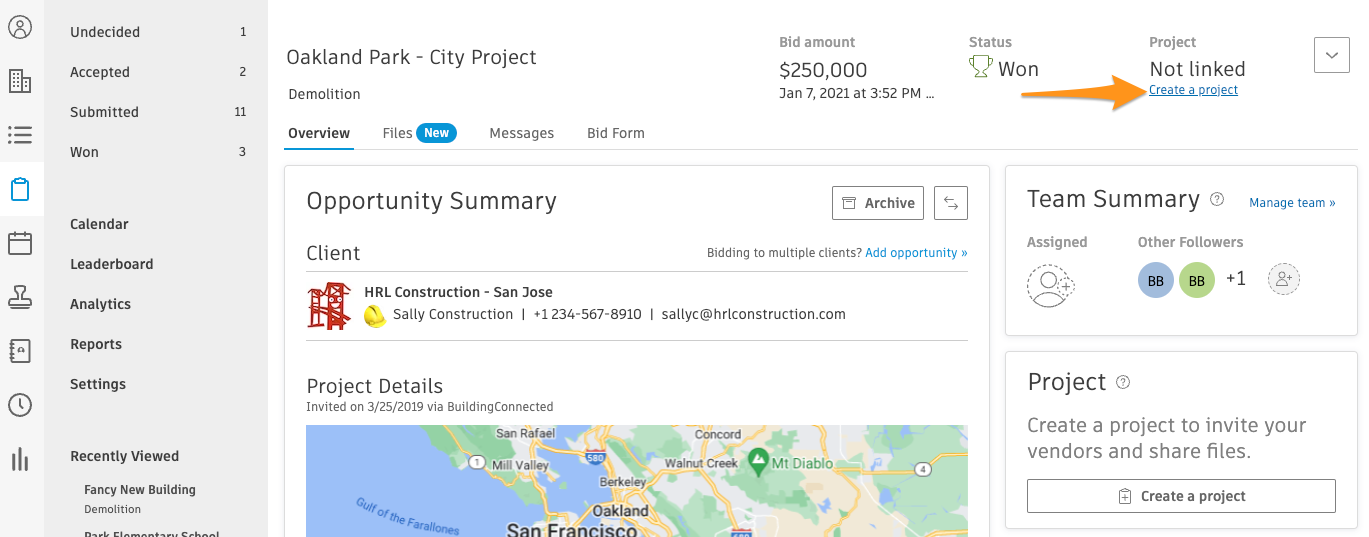The width and height of the screenshot is (1369, 537).
Task: Click the stamp icon in sidebar
Action: coord(20,297)
